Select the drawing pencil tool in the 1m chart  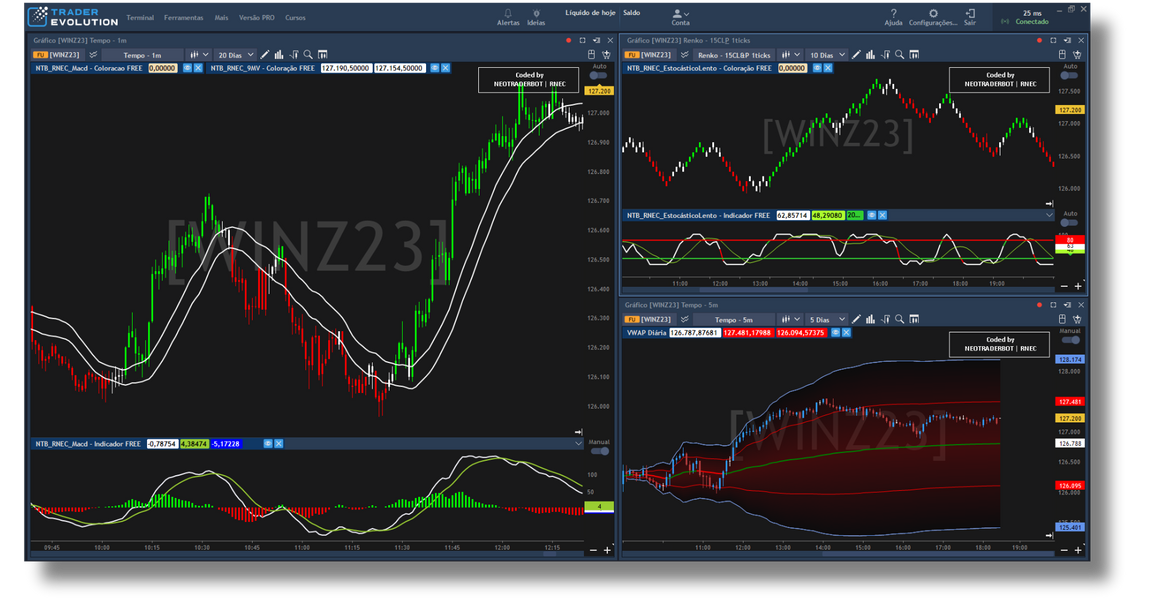(265, 55)
